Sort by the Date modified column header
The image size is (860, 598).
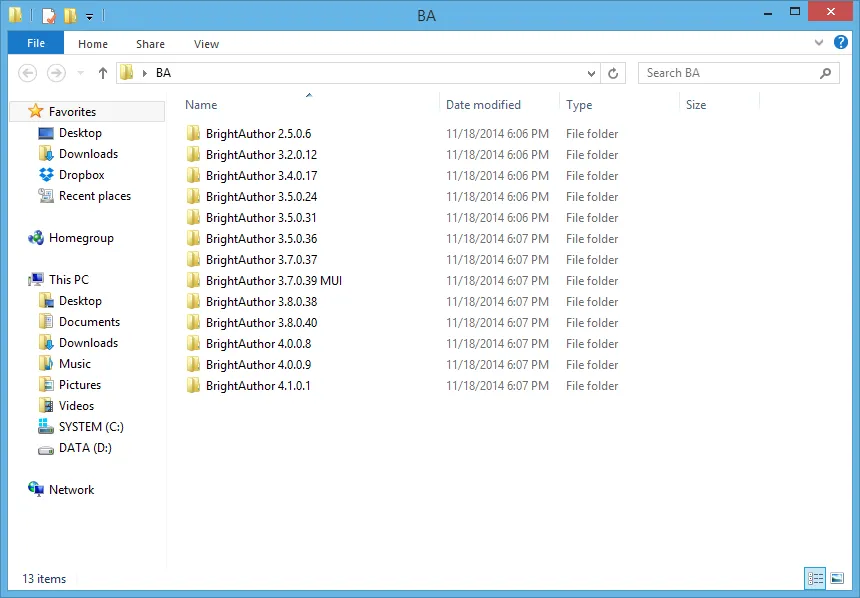(x=483, y=105)
